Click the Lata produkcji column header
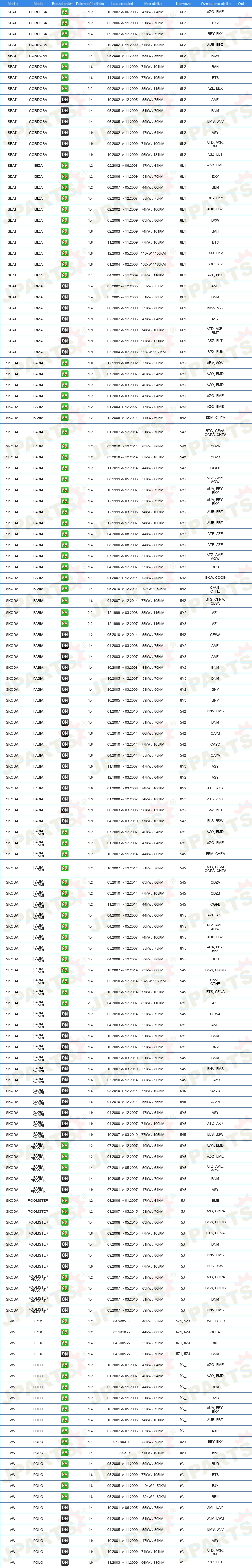Screen dimensions: 252x1568 coord(122,3)
